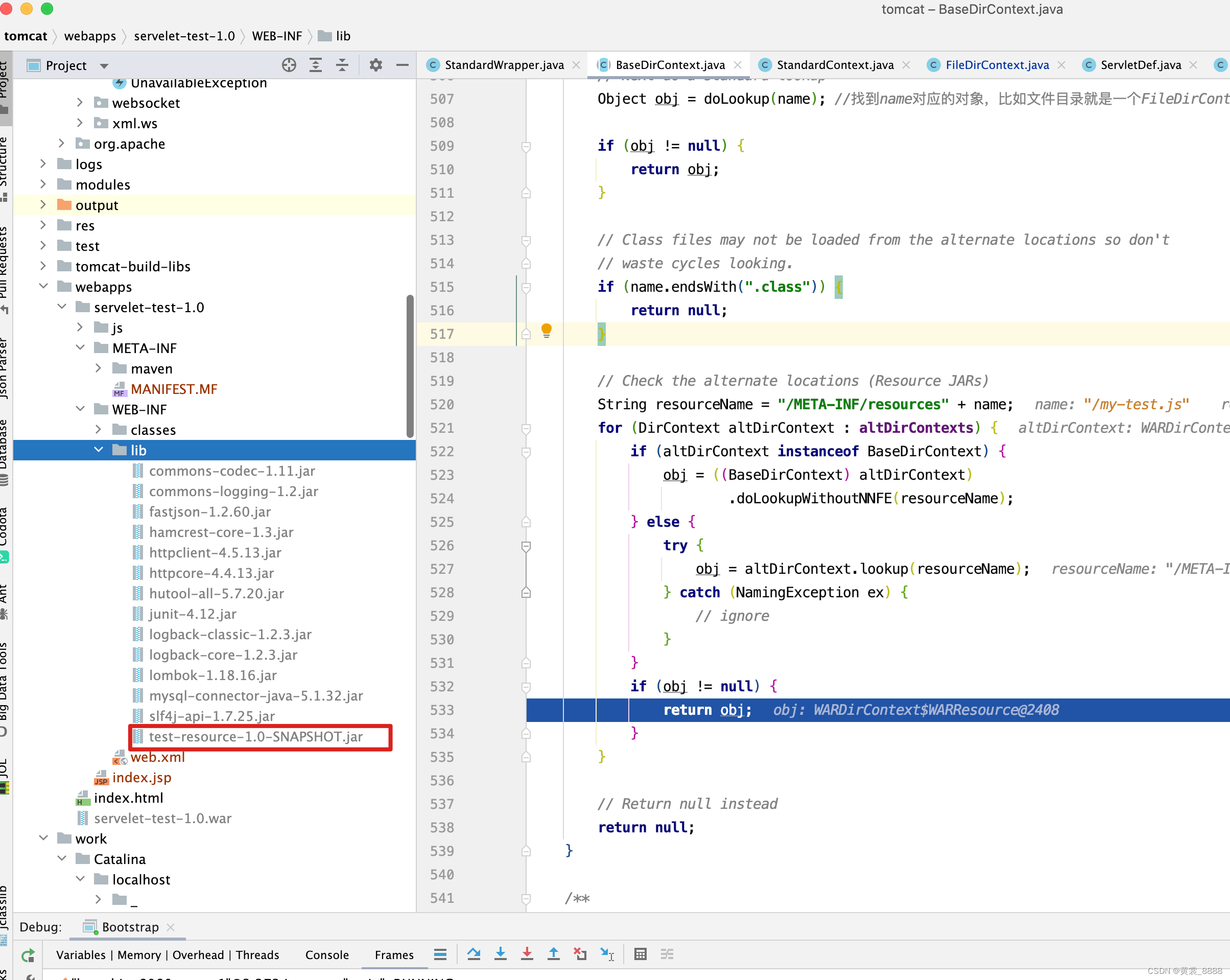Click the Trace Current Stream Chain icon
Screen dimensions: 1230x980
tap(667, 954)
